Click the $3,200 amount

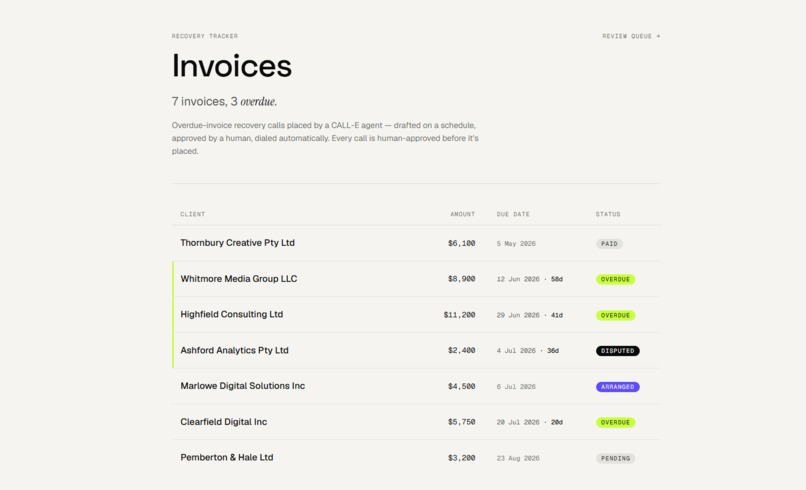coord(462,458)
